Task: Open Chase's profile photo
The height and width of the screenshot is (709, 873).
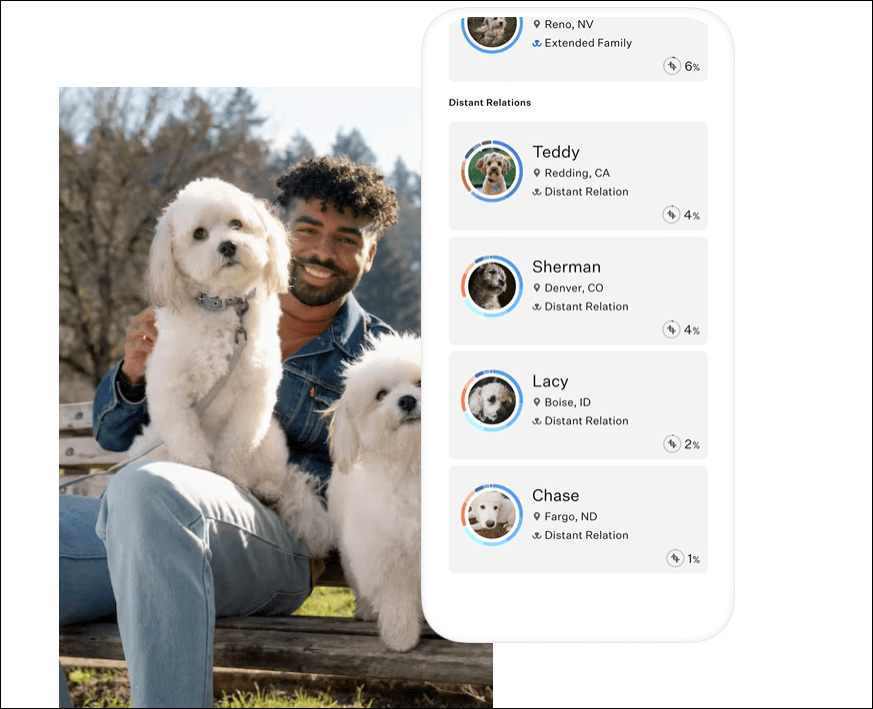Action: pos(492,514)
